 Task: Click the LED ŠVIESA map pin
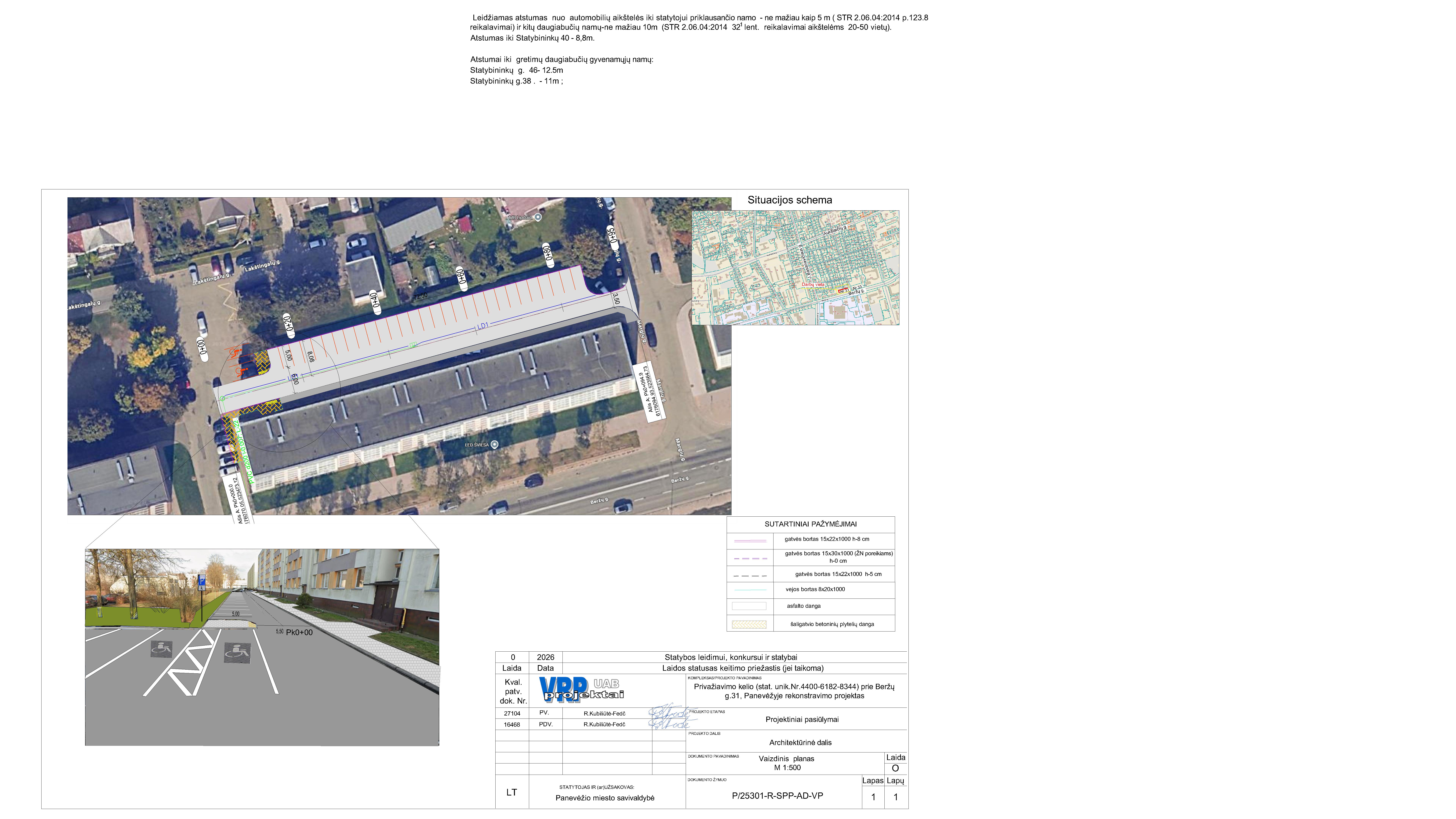pos(495,445)
